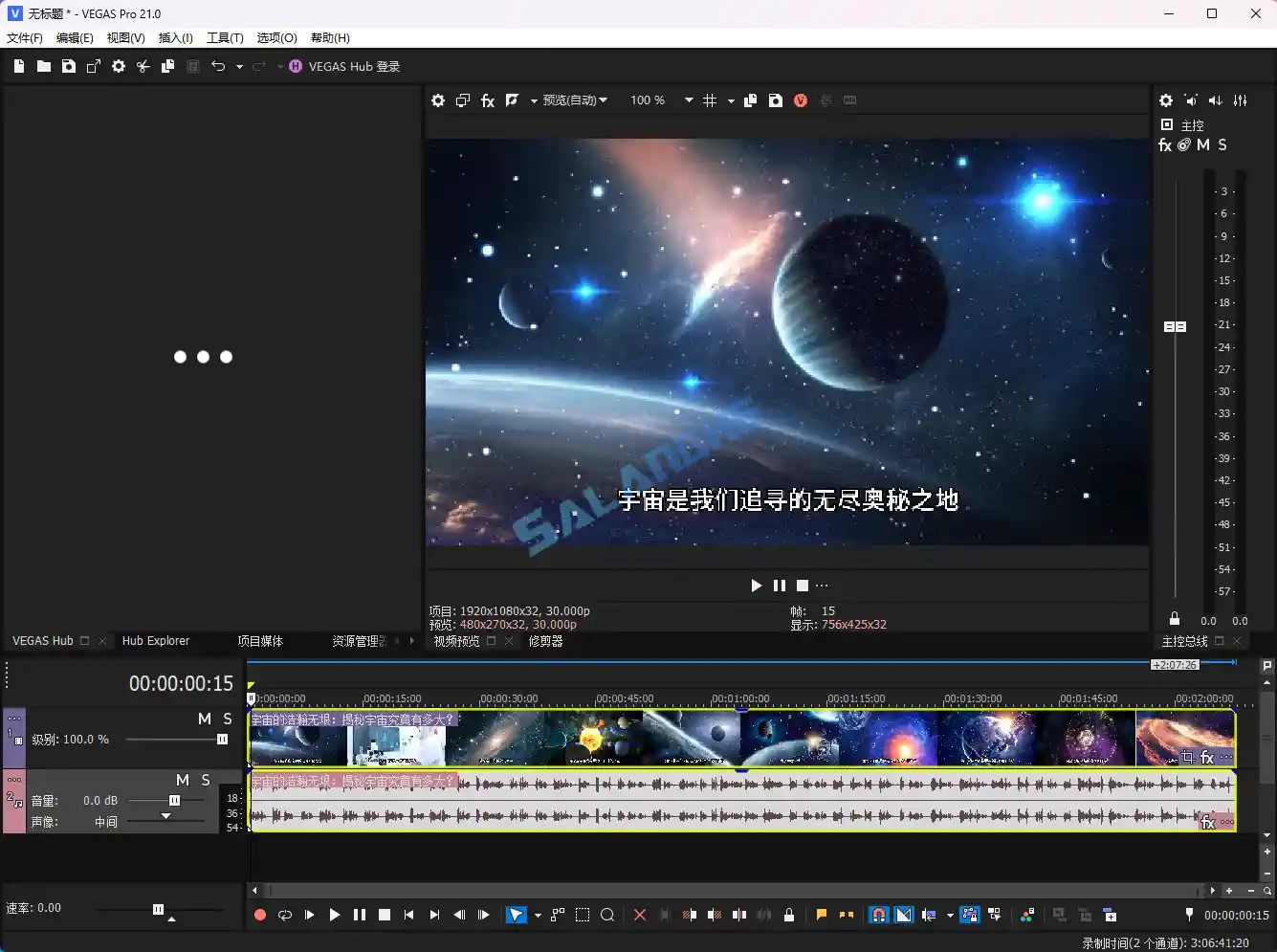Open the Undo history dropdown arrow
This screenshot has width=1277, height=952.
pyautogui.click(x=239, y=67)
